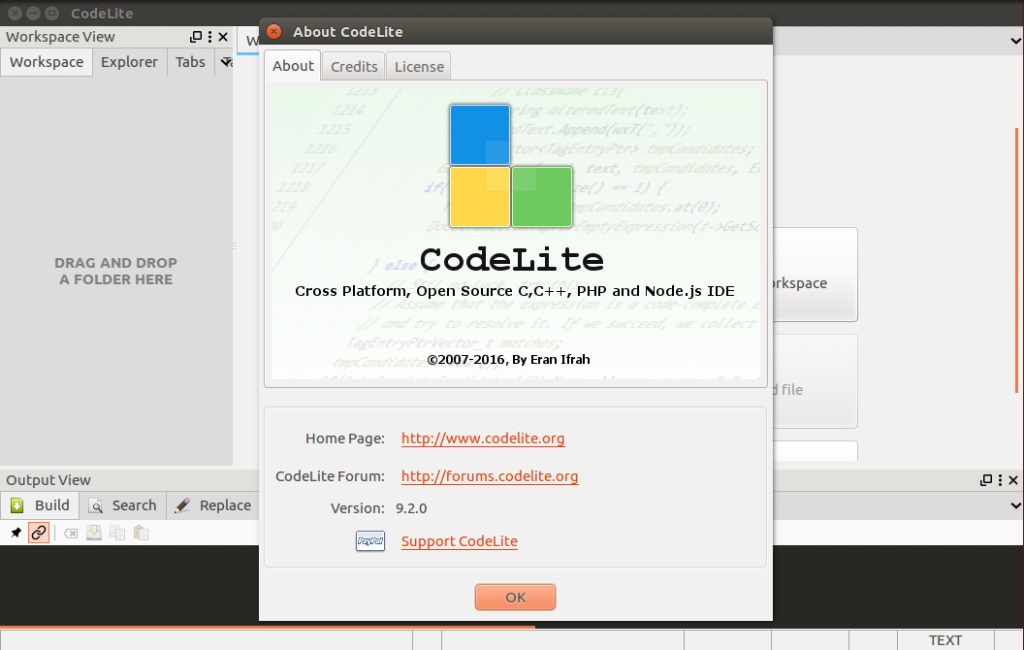The width and height of the screenshot is (1024, 650).
Task: Close the Output View pane
Action: (x=1014, y=480)
